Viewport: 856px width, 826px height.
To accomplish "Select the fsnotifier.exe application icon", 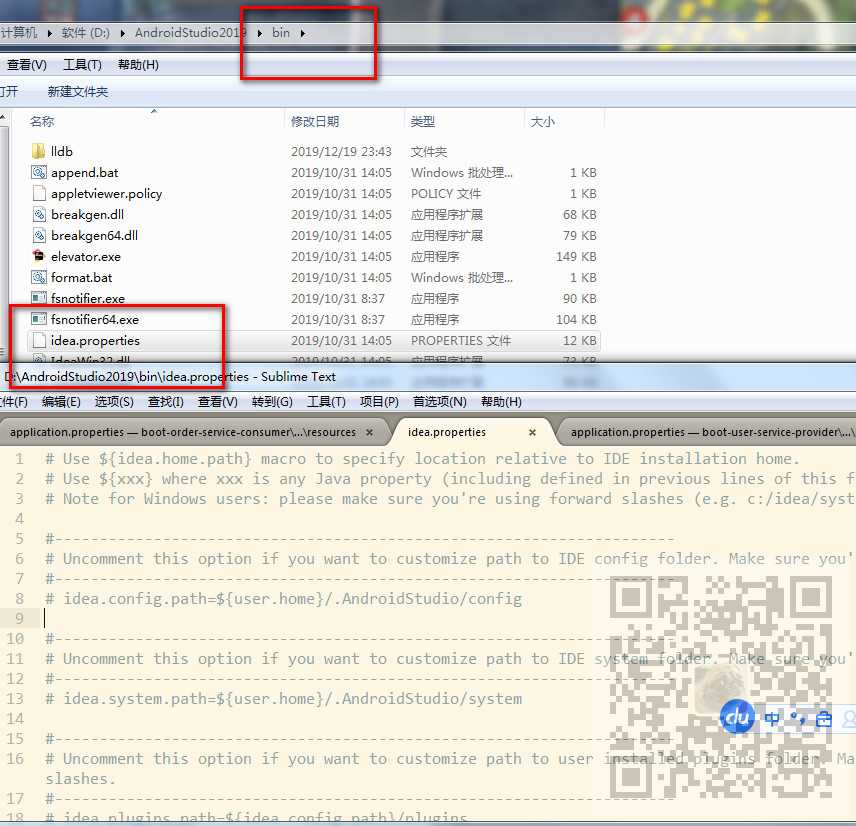I will [x=39, y=298].
